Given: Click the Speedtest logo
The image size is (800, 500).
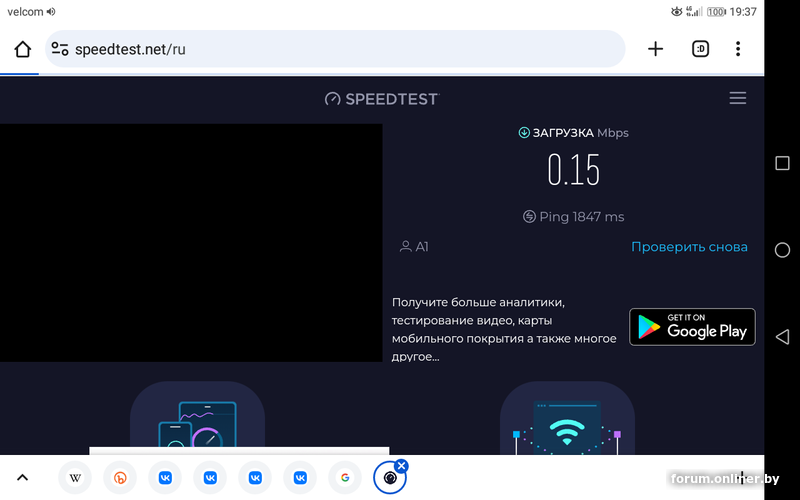Looking at the screenshot, I should (382, 99).
